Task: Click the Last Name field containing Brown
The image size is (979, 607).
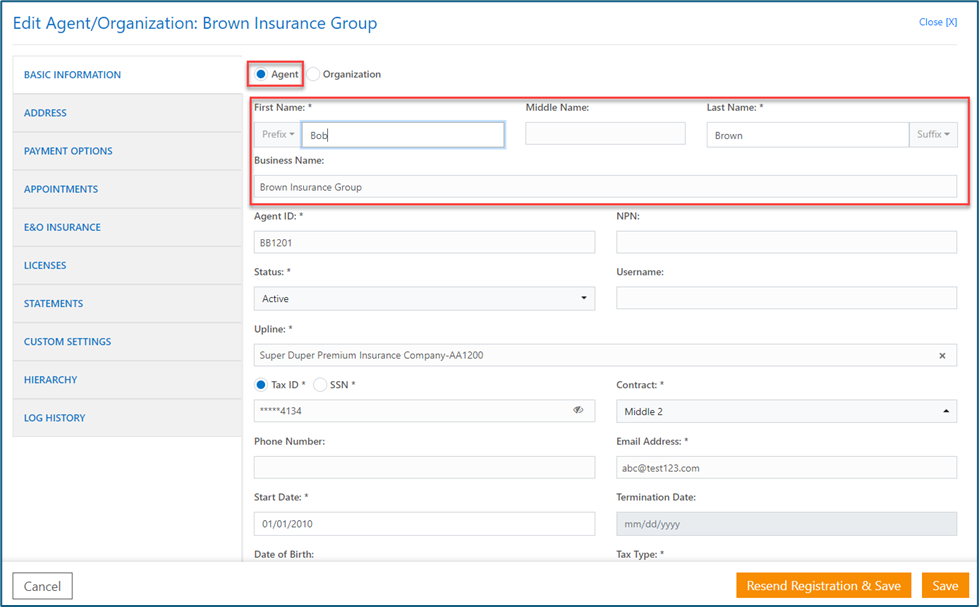Action: [x=808, y=135]
